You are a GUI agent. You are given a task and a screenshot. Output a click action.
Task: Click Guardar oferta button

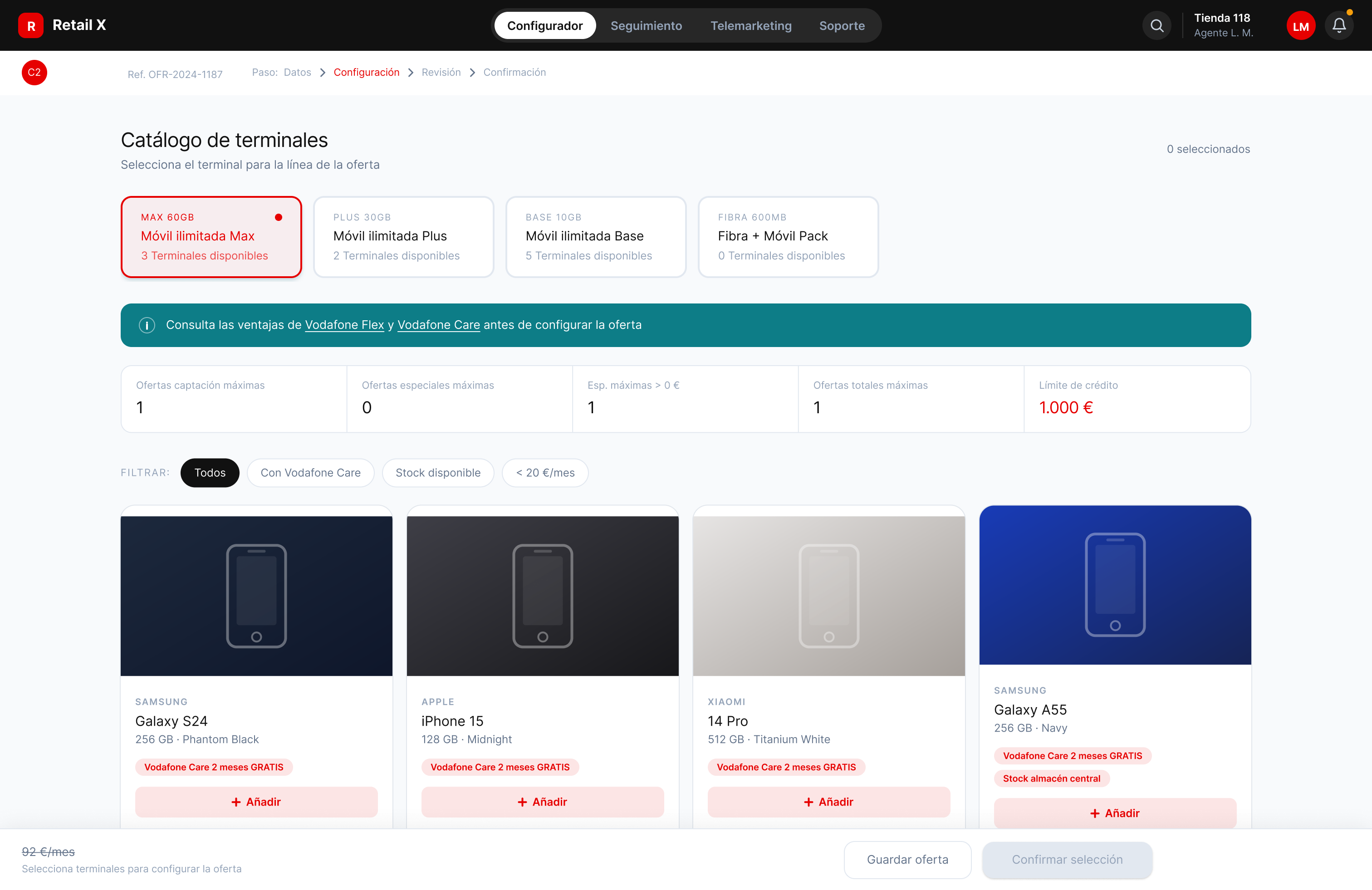[907, 860]
